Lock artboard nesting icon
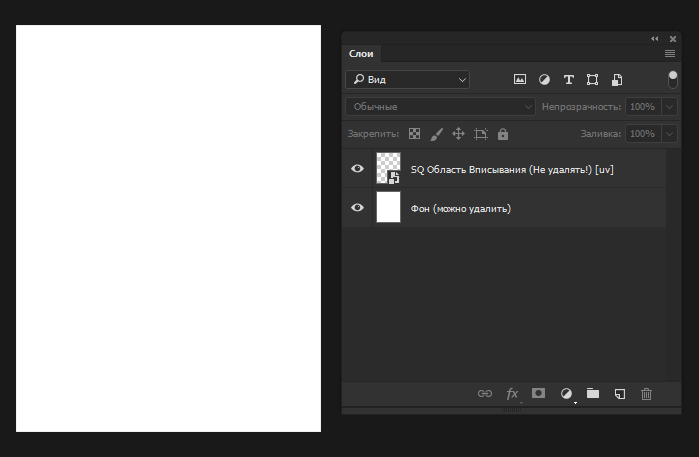Viewport: 699px width, 457px height. coord(481,134)
